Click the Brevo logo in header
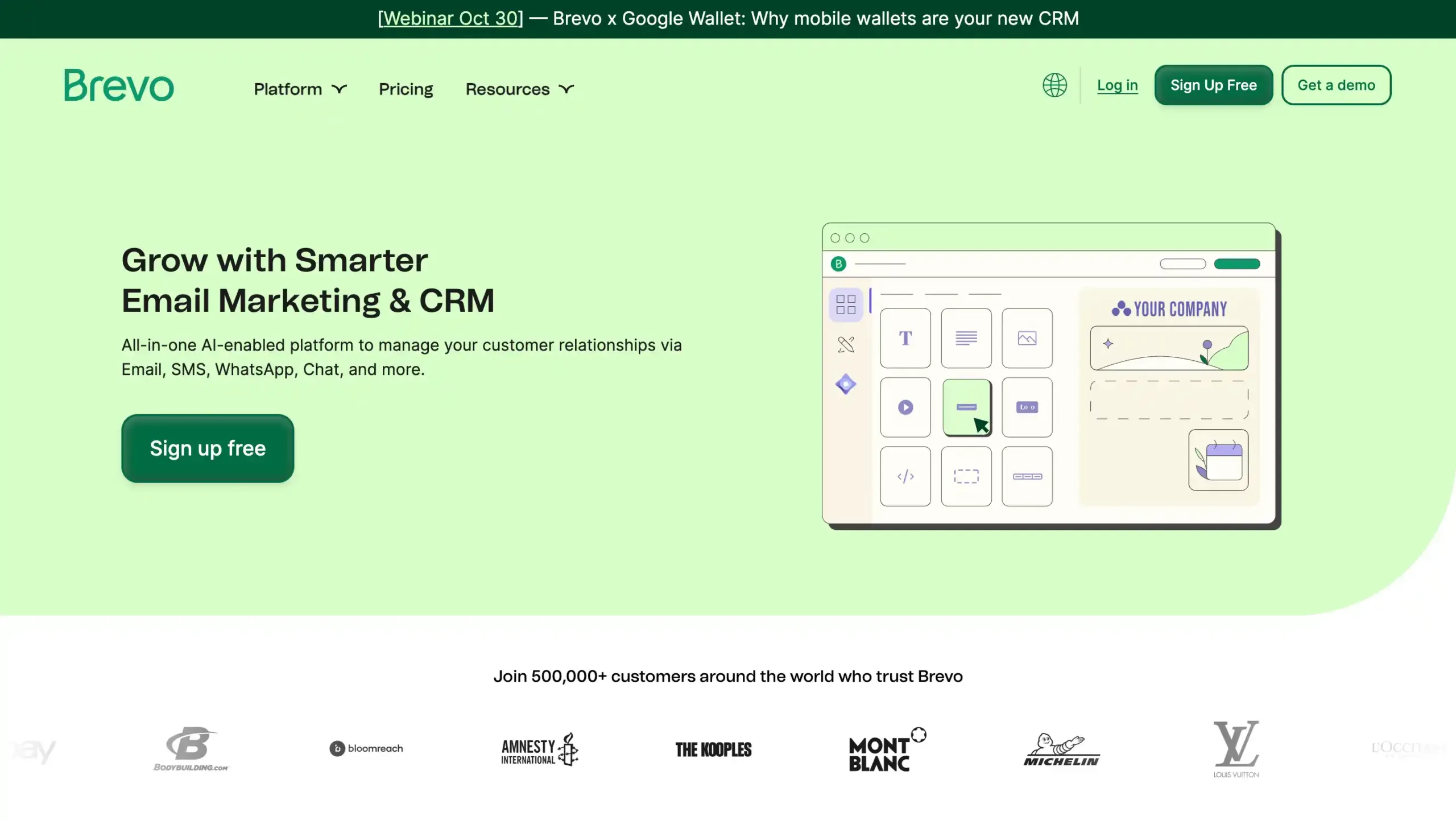 119,85
